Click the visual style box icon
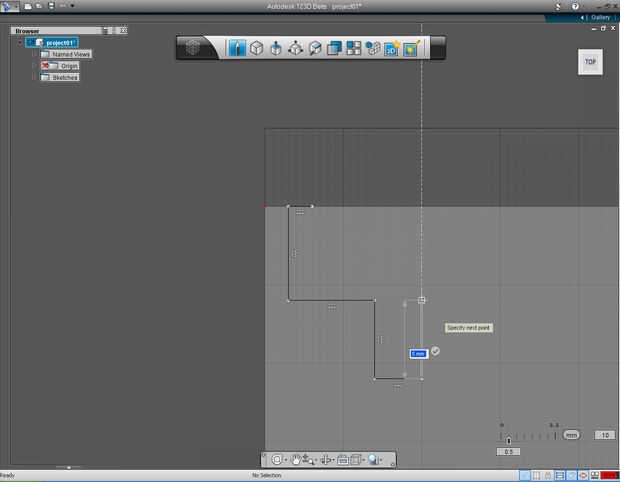The height and width of the screenshot is (482, 620). coord(355,459)
